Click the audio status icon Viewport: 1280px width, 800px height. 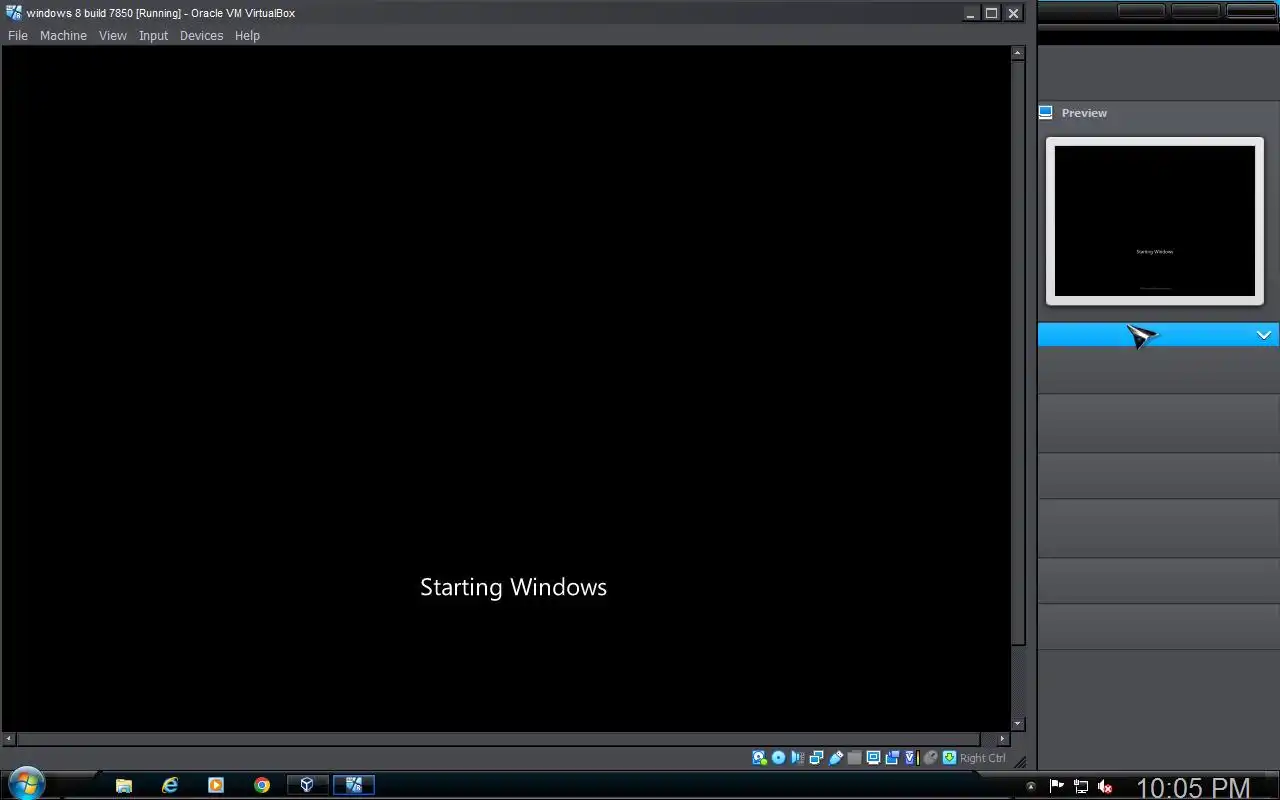tap(797, 758)
